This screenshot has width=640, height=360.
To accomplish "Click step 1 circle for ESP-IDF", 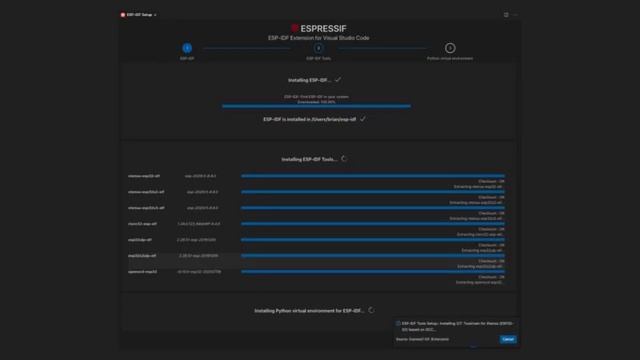I will [x=187, y=48].
